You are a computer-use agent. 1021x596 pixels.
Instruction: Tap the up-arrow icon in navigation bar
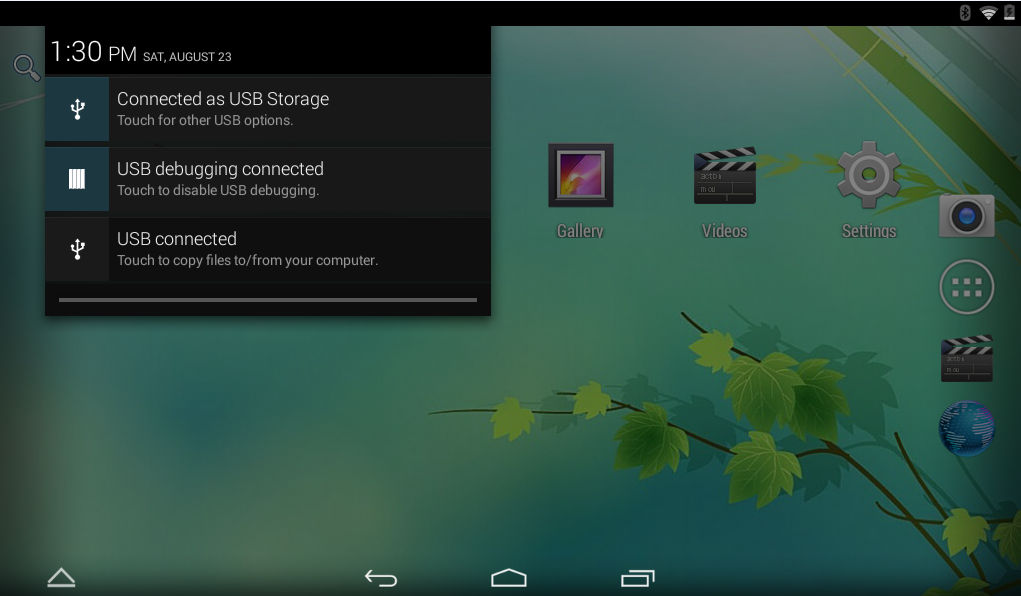(61, 578)
